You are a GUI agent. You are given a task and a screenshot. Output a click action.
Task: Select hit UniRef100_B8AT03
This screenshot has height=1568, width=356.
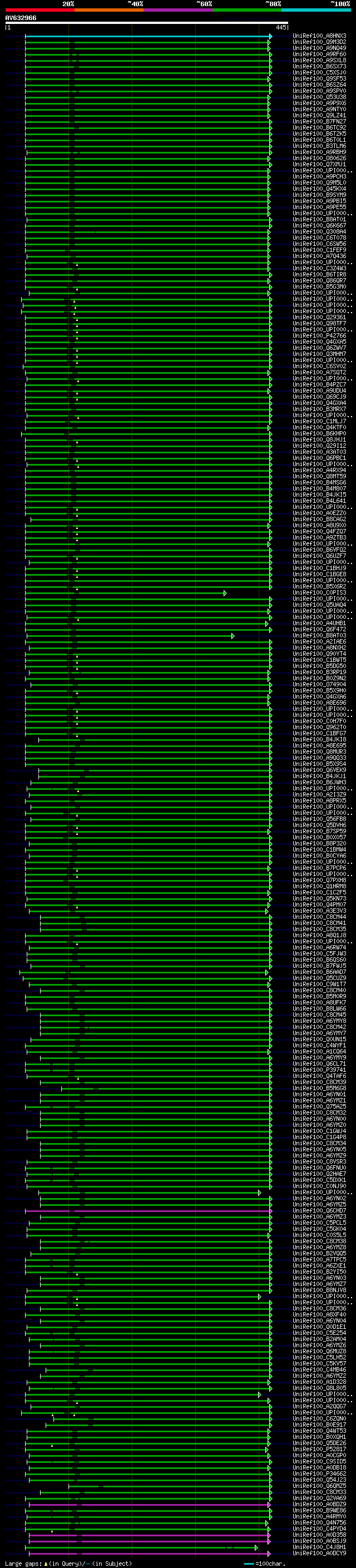[319, 635]
